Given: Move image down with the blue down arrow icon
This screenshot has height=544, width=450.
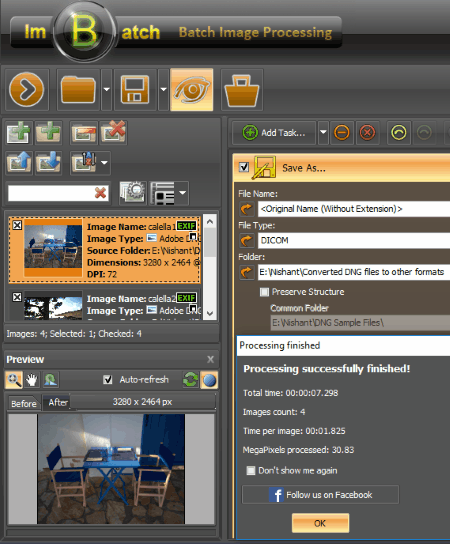Looking at the screenshot, I should (x=49, y=162).
